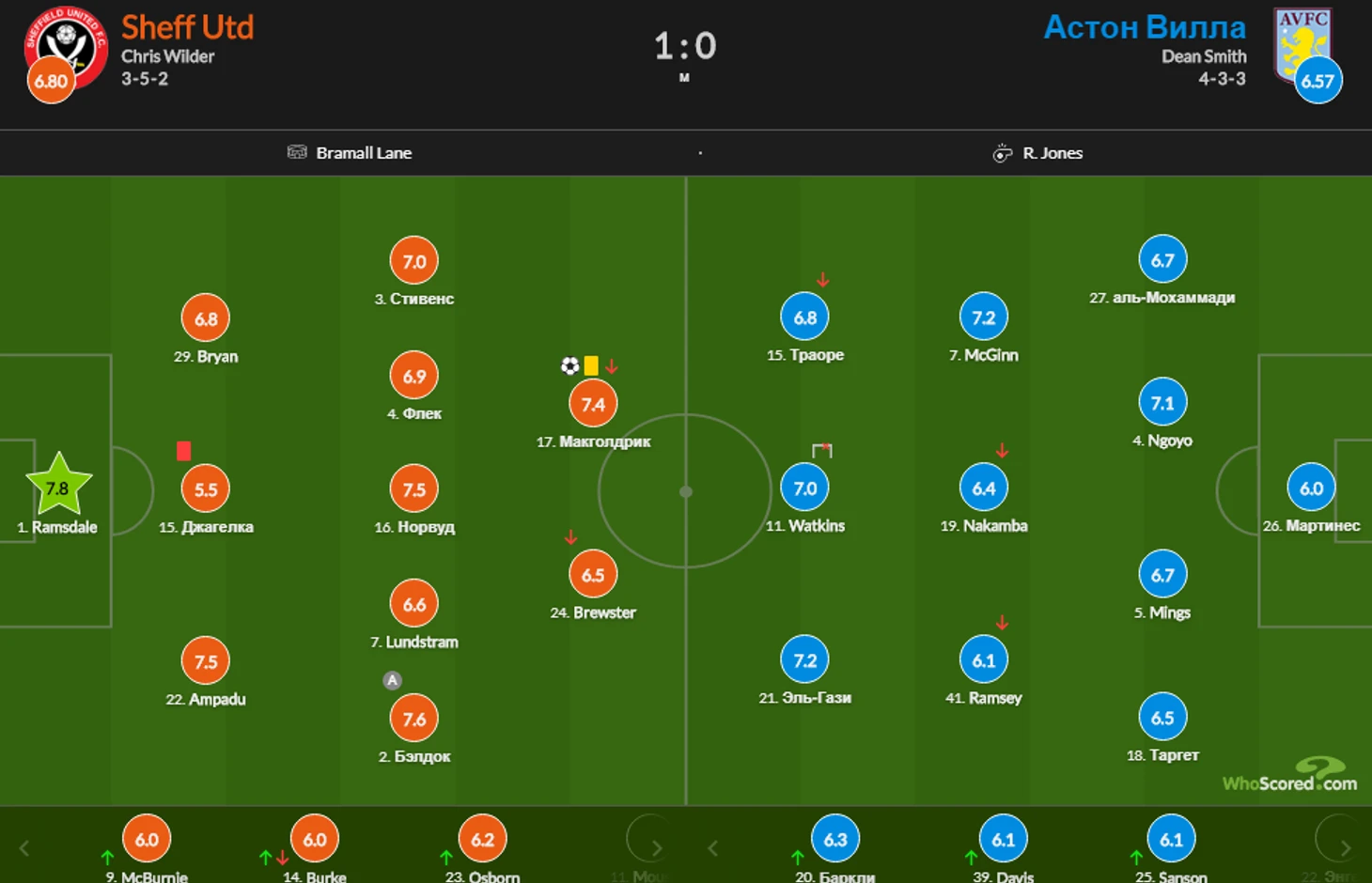Image resolution: width=1372 pixels, height=883 pixels.
Task: Click the missed-goal icon above Watkins
Action: pos(822,450)
